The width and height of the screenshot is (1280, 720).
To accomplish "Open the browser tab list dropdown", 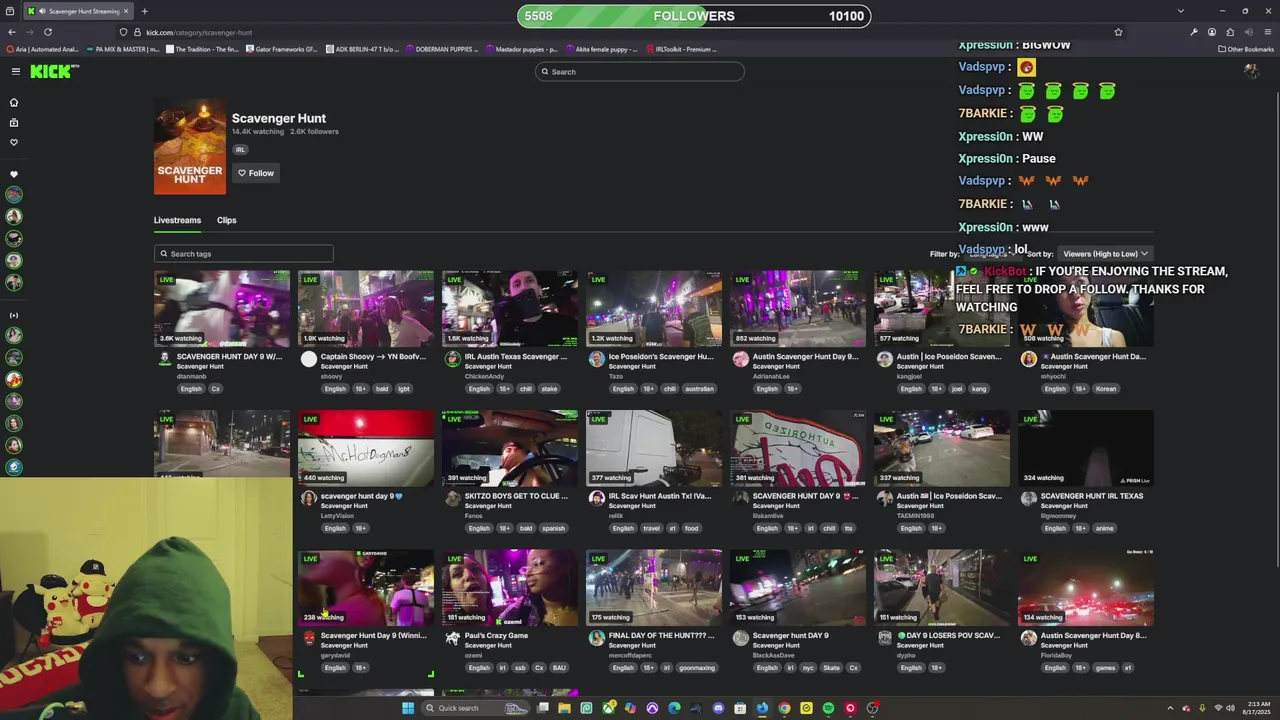I will click(1180, 11).
